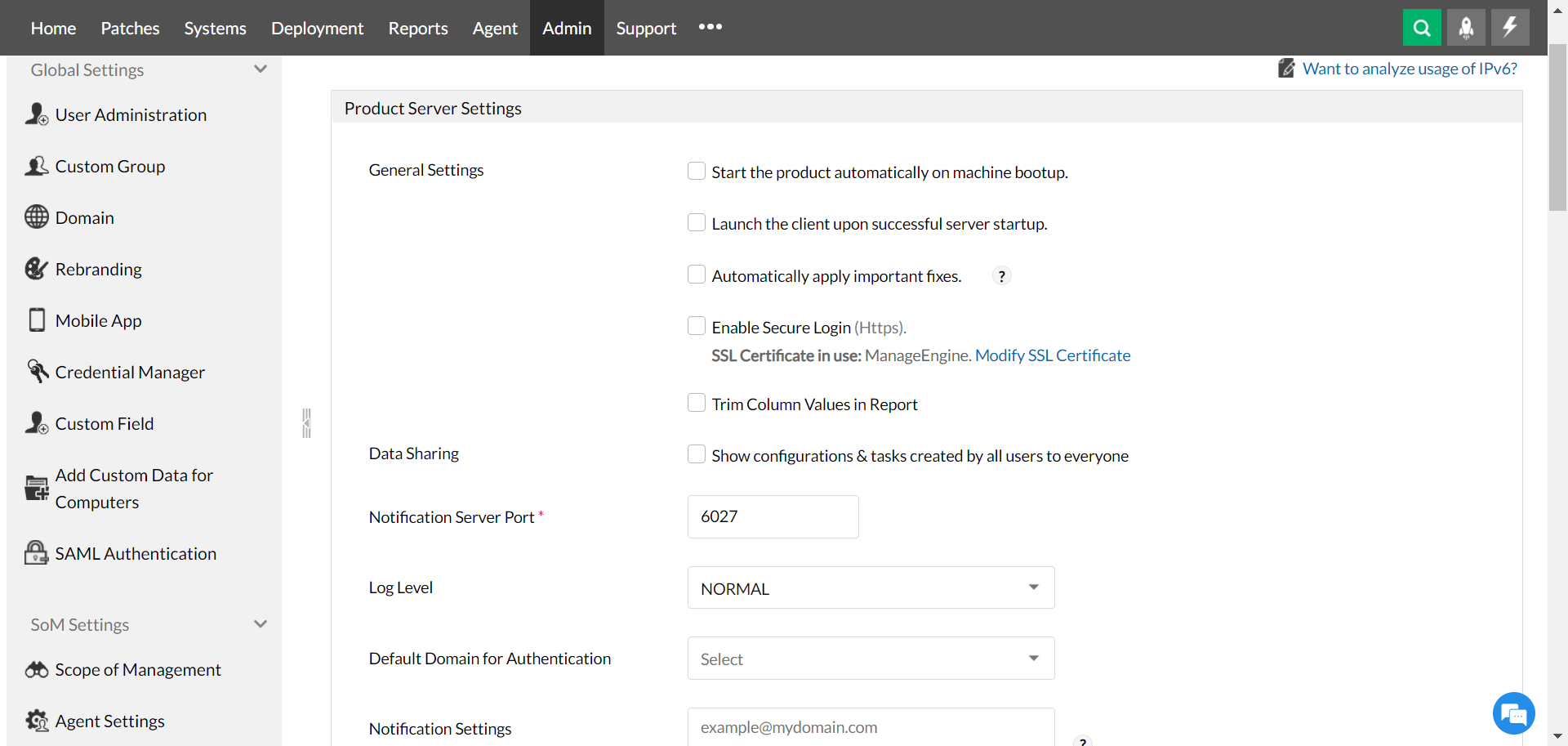
Task: Open the chat support bubble icon
Action: pyautogui.click(x=1513, y=713)
